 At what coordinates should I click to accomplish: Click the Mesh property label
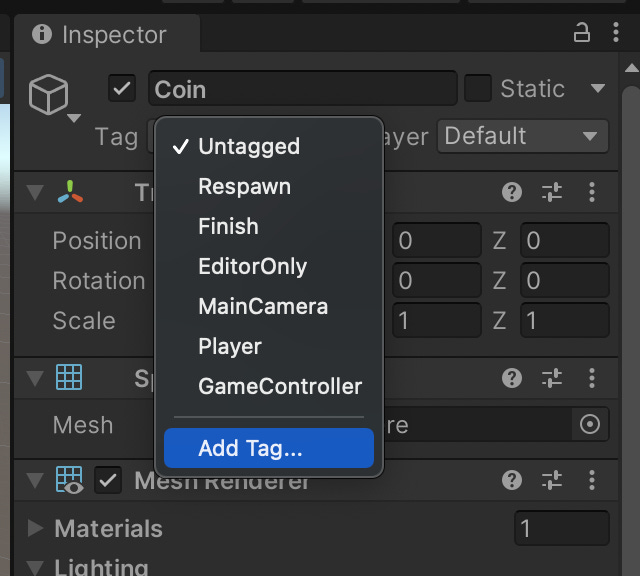(83, 425)
